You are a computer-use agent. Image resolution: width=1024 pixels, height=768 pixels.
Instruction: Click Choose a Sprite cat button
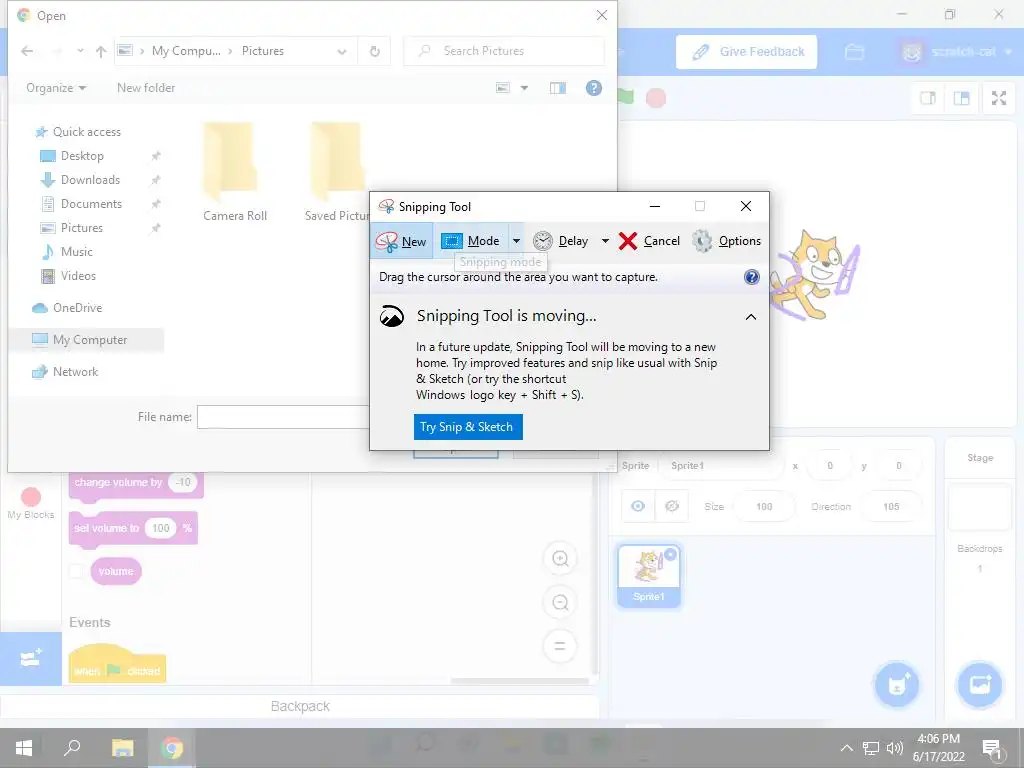tap(897, 684)
